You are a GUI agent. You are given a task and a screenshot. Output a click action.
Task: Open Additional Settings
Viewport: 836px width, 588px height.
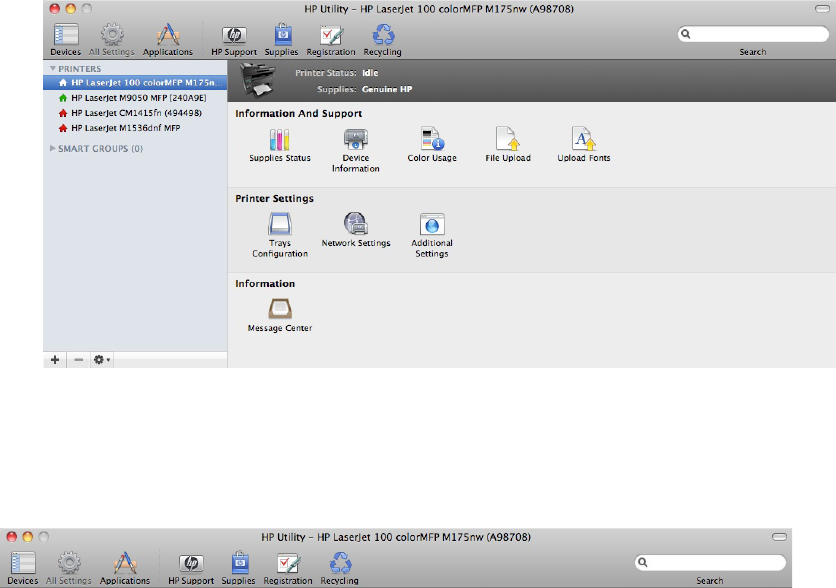[432, 235]
